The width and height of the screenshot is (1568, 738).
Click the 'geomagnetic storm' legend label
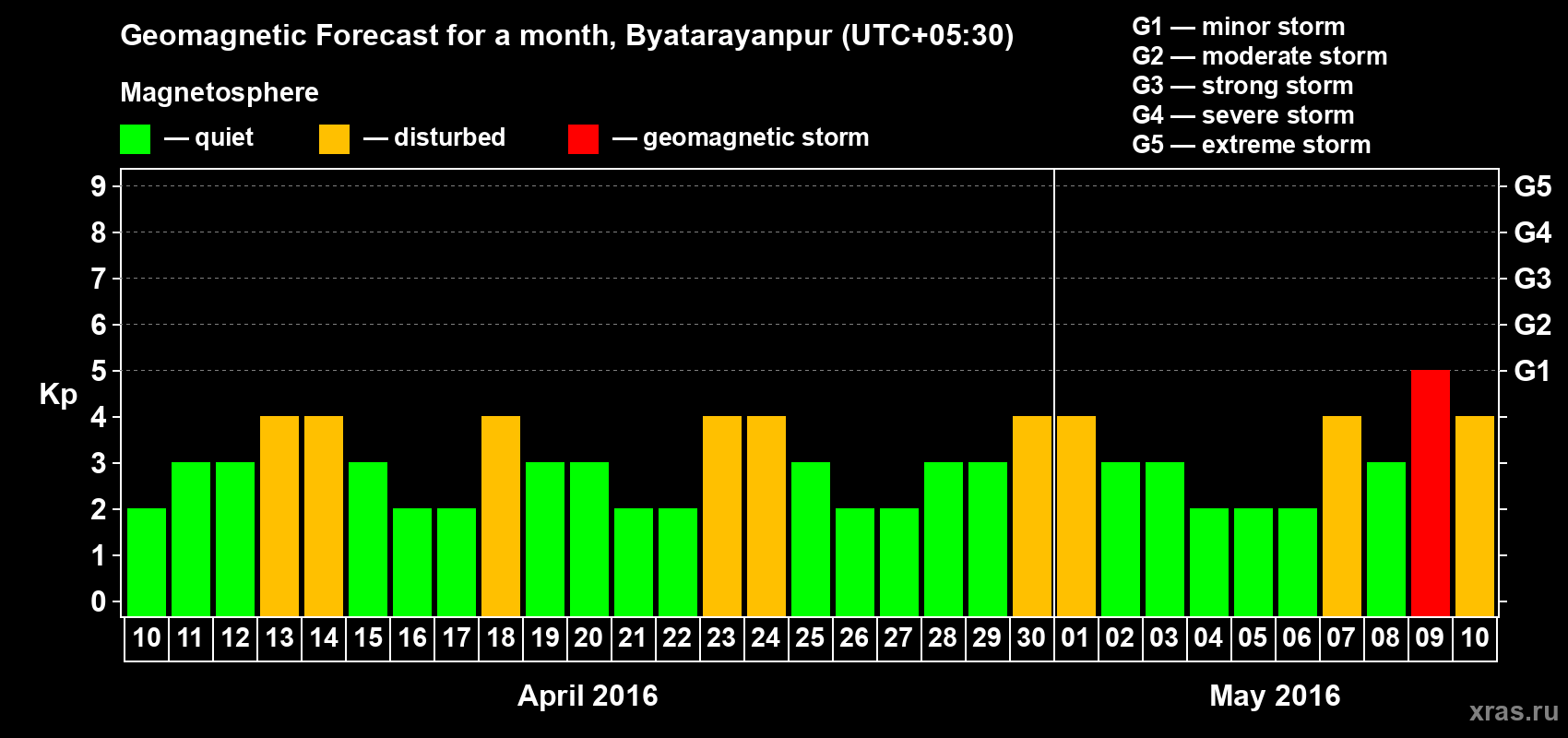point(756,138)
